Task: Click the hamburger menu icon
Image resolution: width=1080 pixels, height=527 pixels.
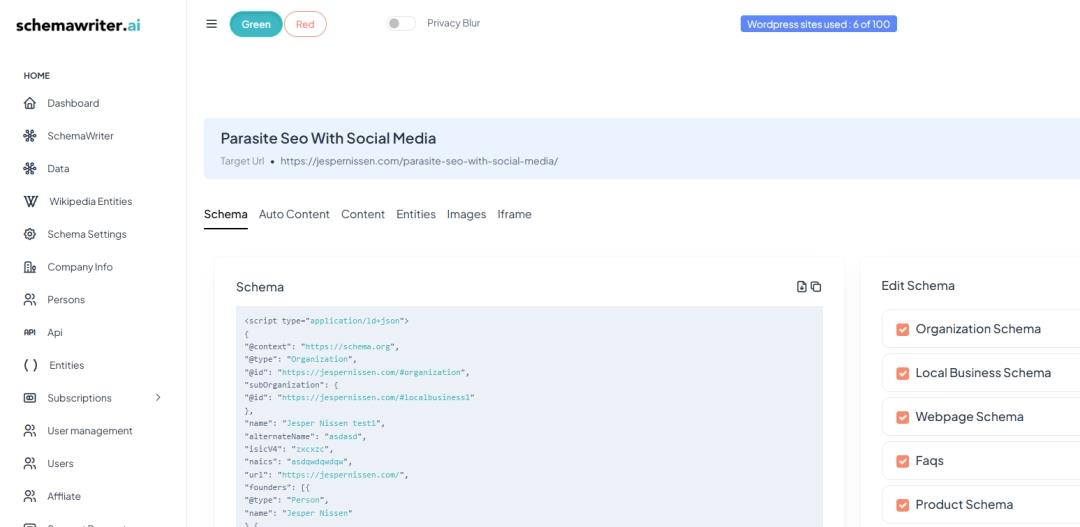Action: click(x=211, y=24)
